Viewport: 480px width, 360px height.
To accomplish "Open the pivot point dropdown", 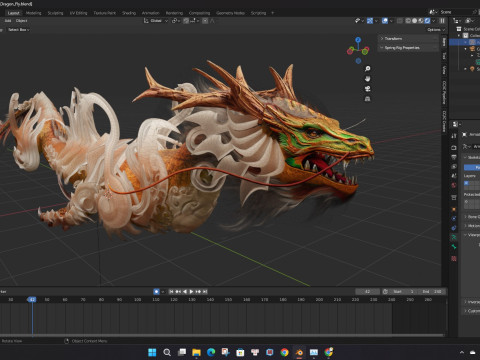I will (176, 21).
